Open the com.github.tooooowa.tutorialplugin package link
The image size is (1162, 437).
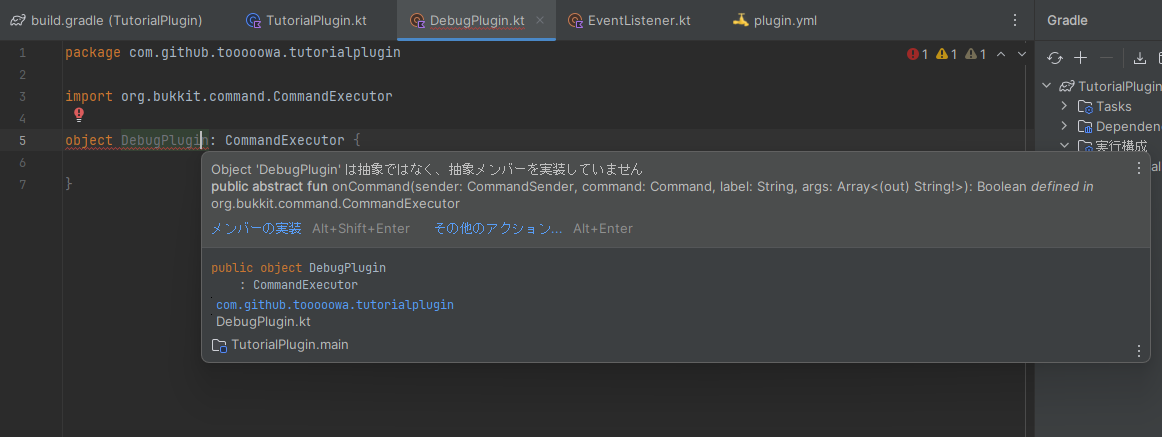pyautogui.click(x=335, y=304)
